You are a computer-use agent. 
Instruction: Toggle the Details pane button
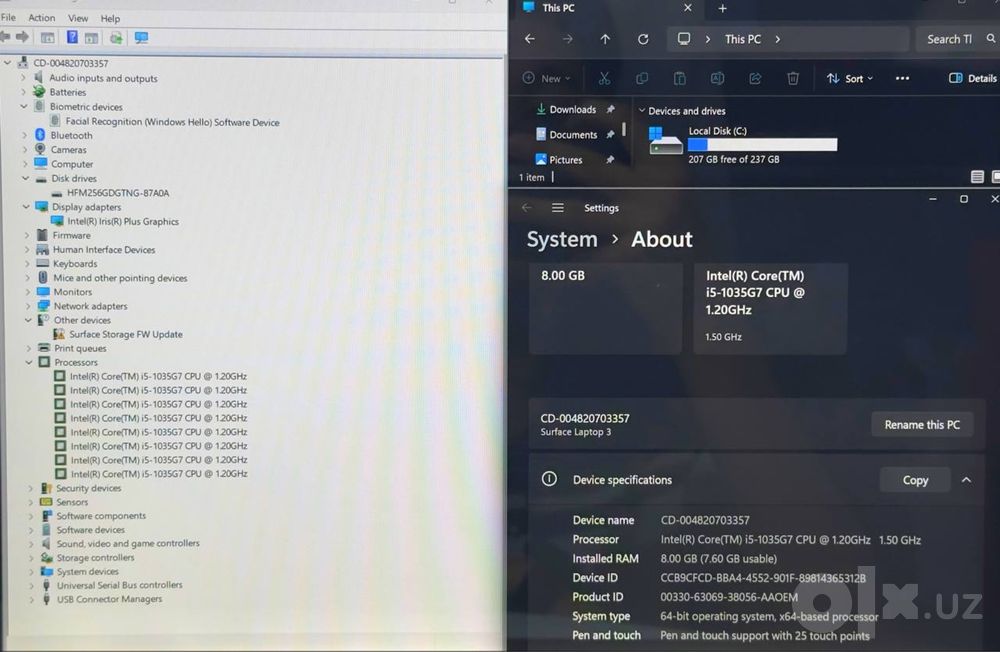point(973,78)
